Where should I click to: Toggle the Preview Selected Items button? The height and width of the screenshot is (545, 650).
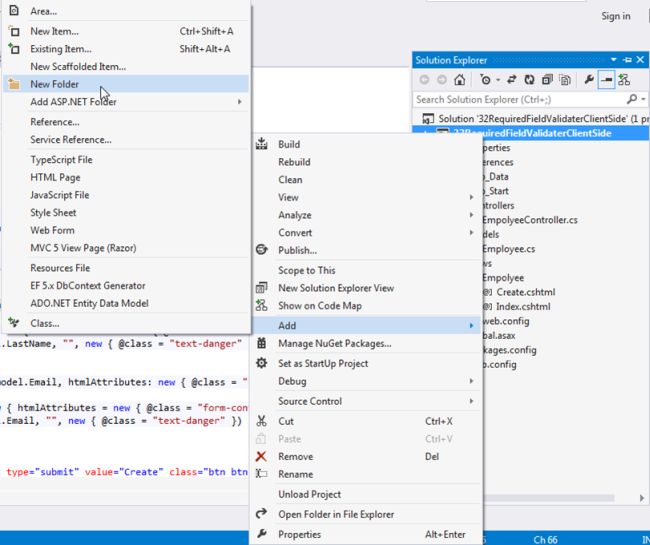click(x=606, y=80)
